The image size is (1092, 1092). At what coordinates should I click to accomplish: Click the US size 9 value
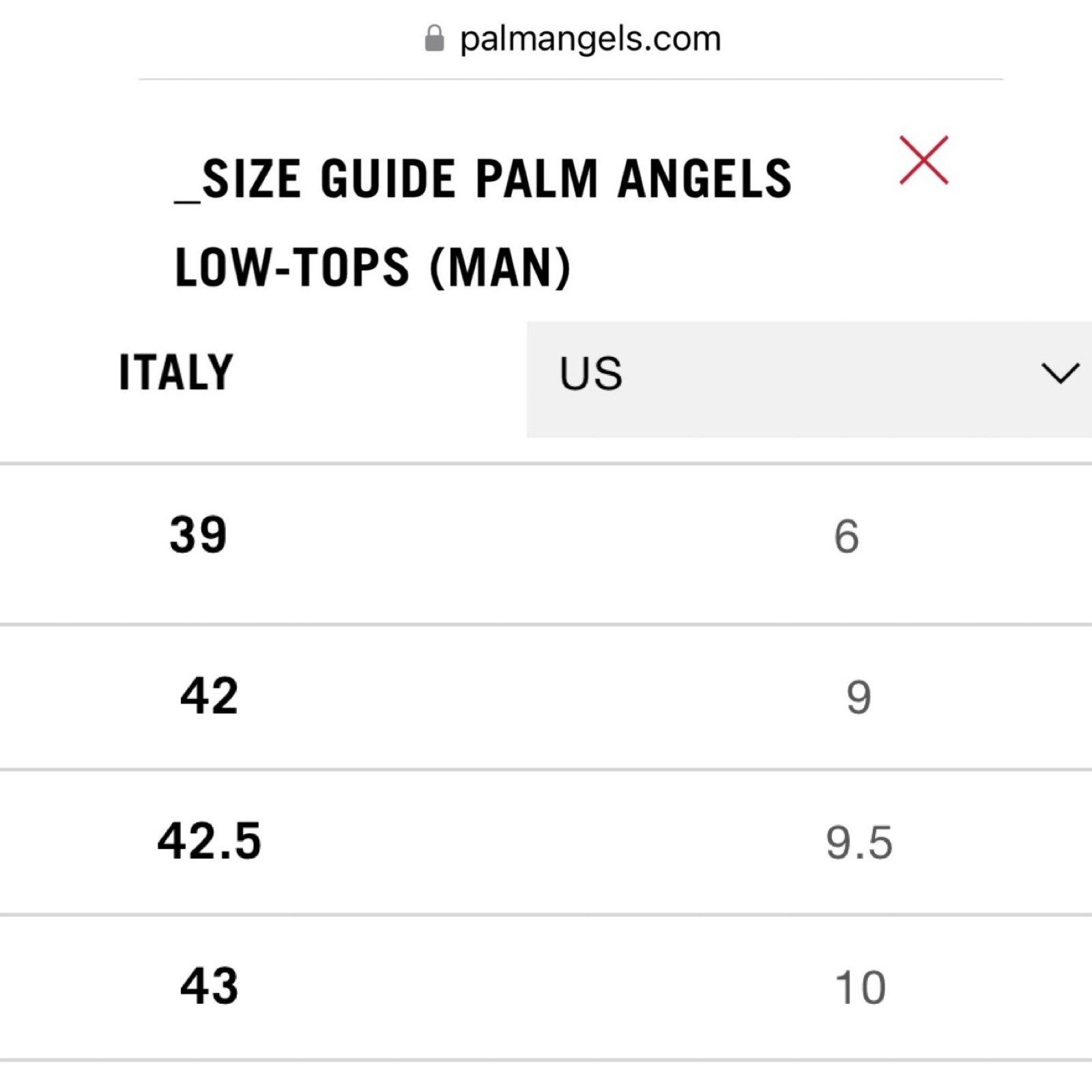tap(859, 698)
